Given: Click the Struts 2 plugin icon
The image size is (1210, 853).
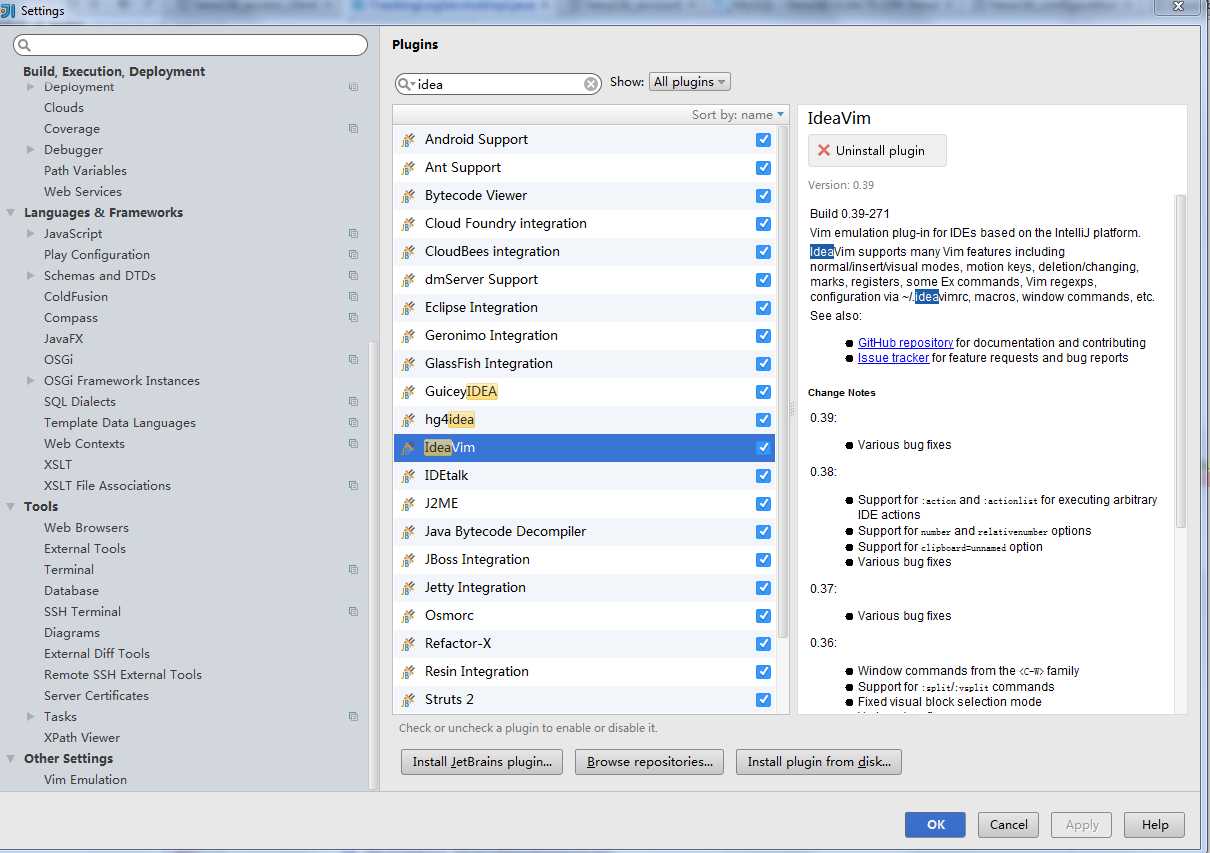Looking at the screenshot, I should (408, 700).
